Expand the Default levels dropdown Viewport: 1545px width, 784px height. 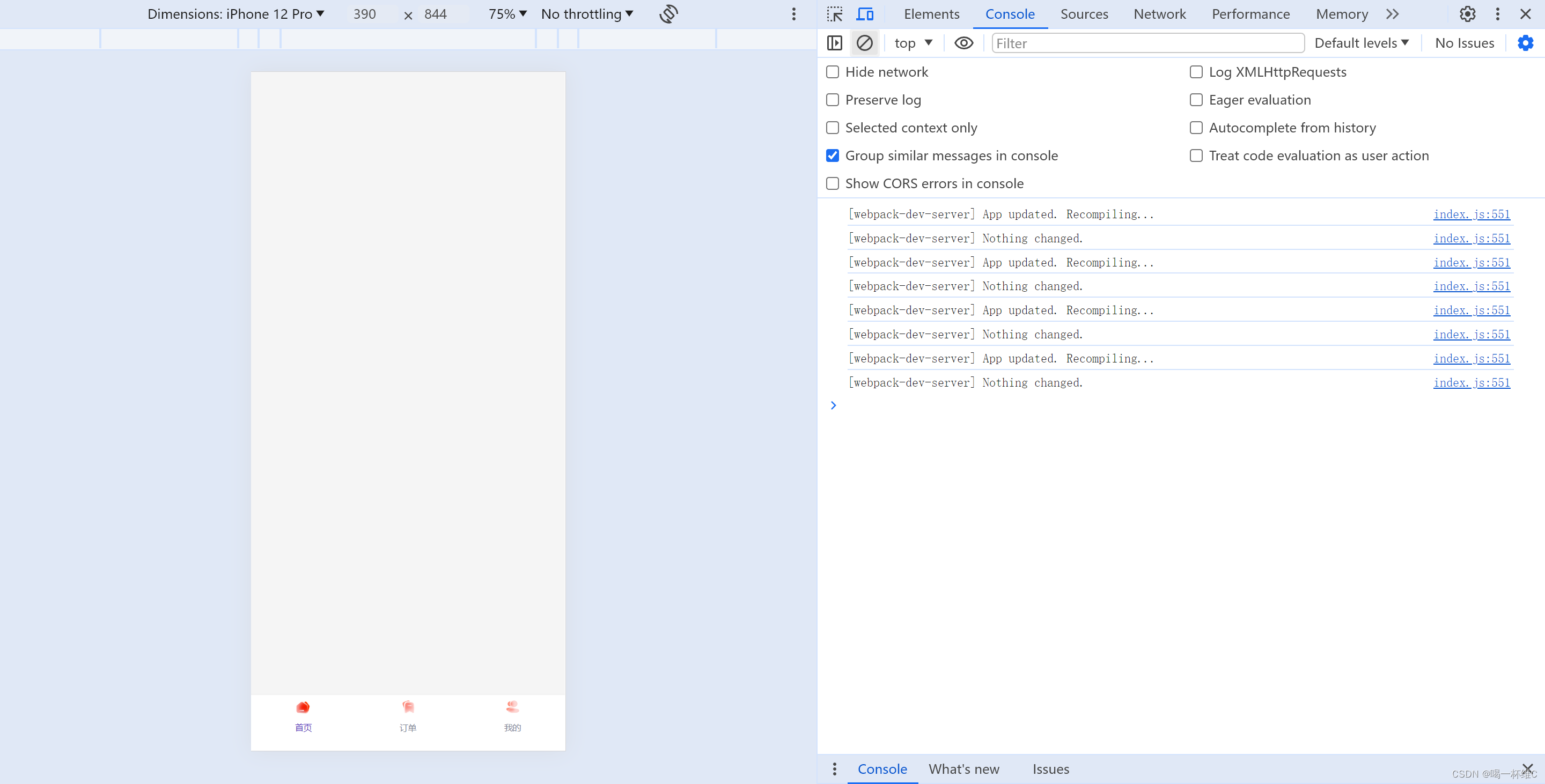(x=1362, y=42)
